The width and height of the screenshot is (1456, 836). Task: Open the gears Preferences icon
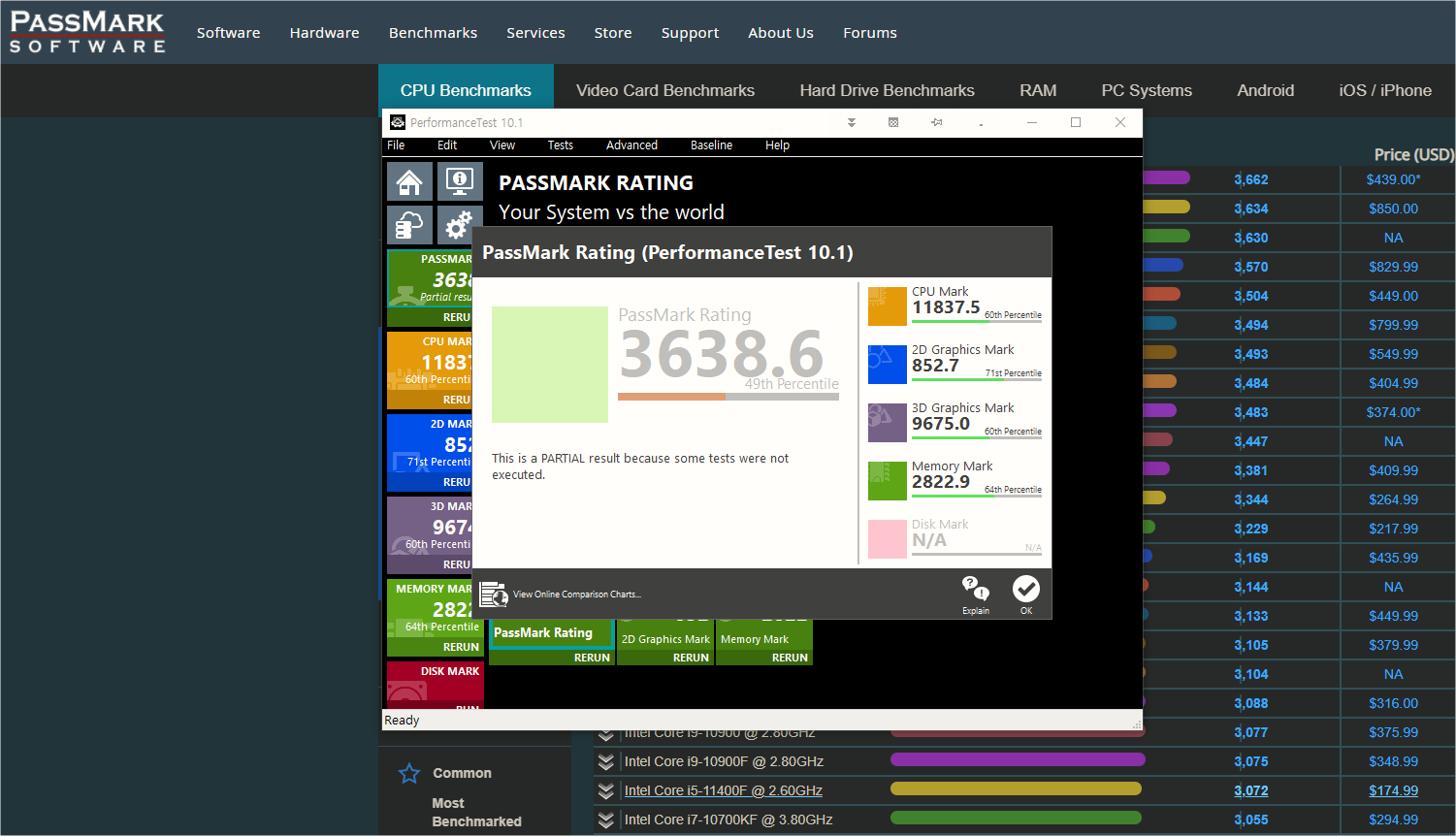click(458, 225)
